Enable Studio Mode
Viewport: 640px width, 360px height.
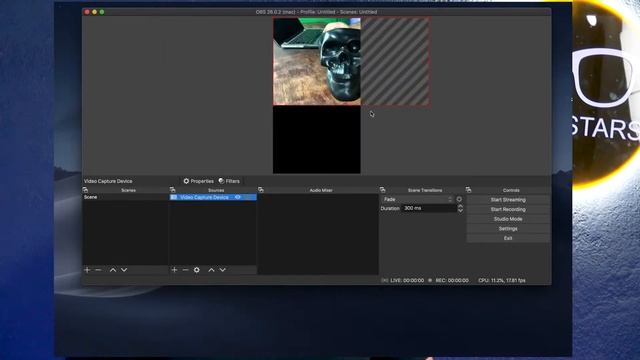[x=508, y=219]
